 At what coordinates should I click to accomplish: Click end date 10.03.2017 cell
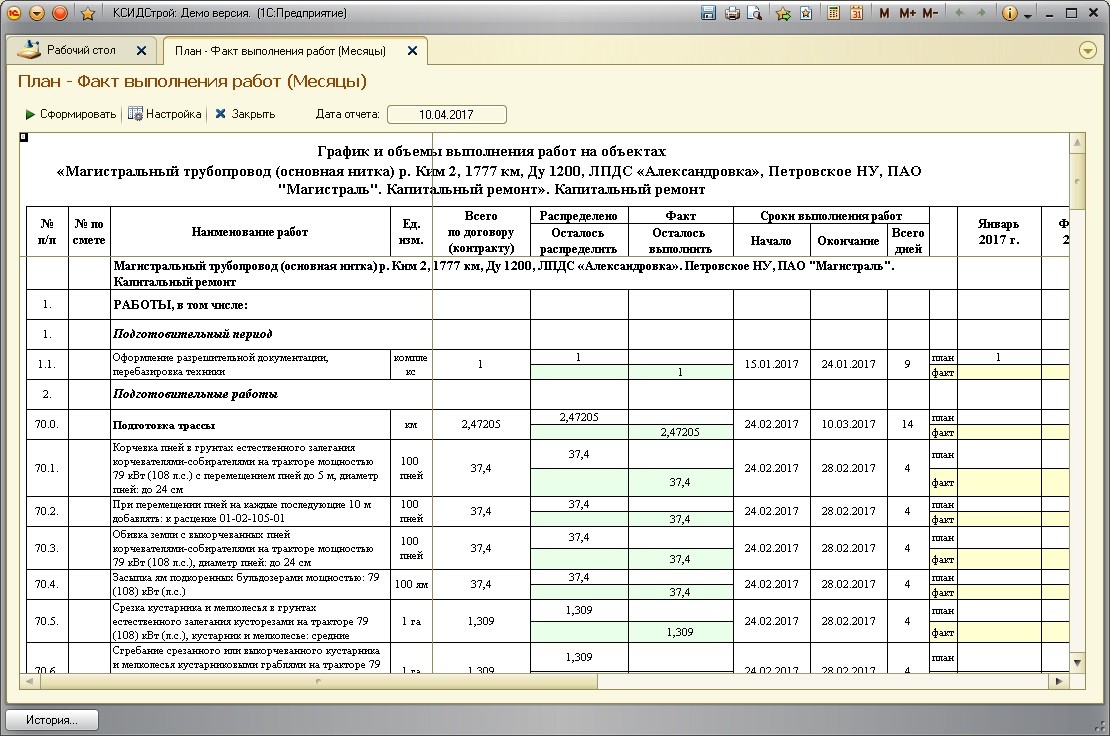pyautogui.click(x=848, y=425)
